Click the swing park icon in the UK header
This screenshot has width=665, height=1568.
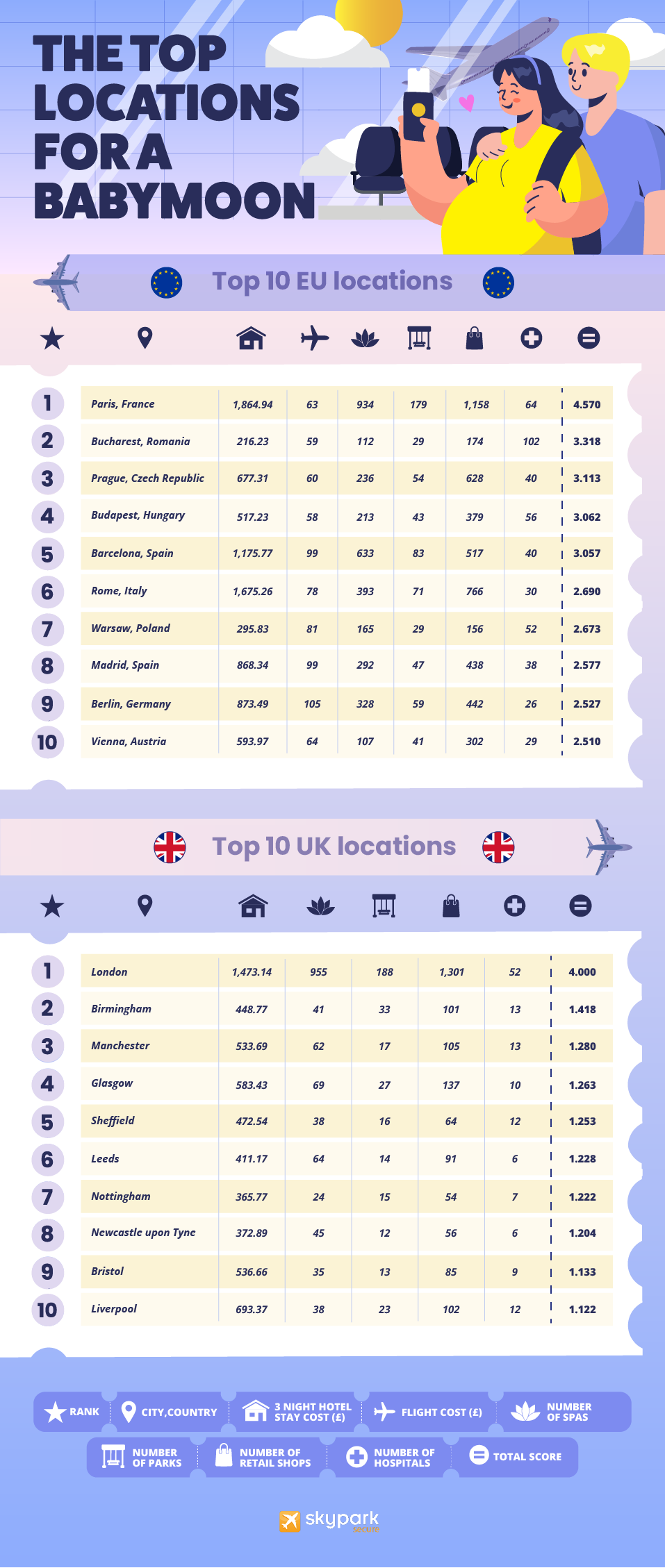pos(384,906)
